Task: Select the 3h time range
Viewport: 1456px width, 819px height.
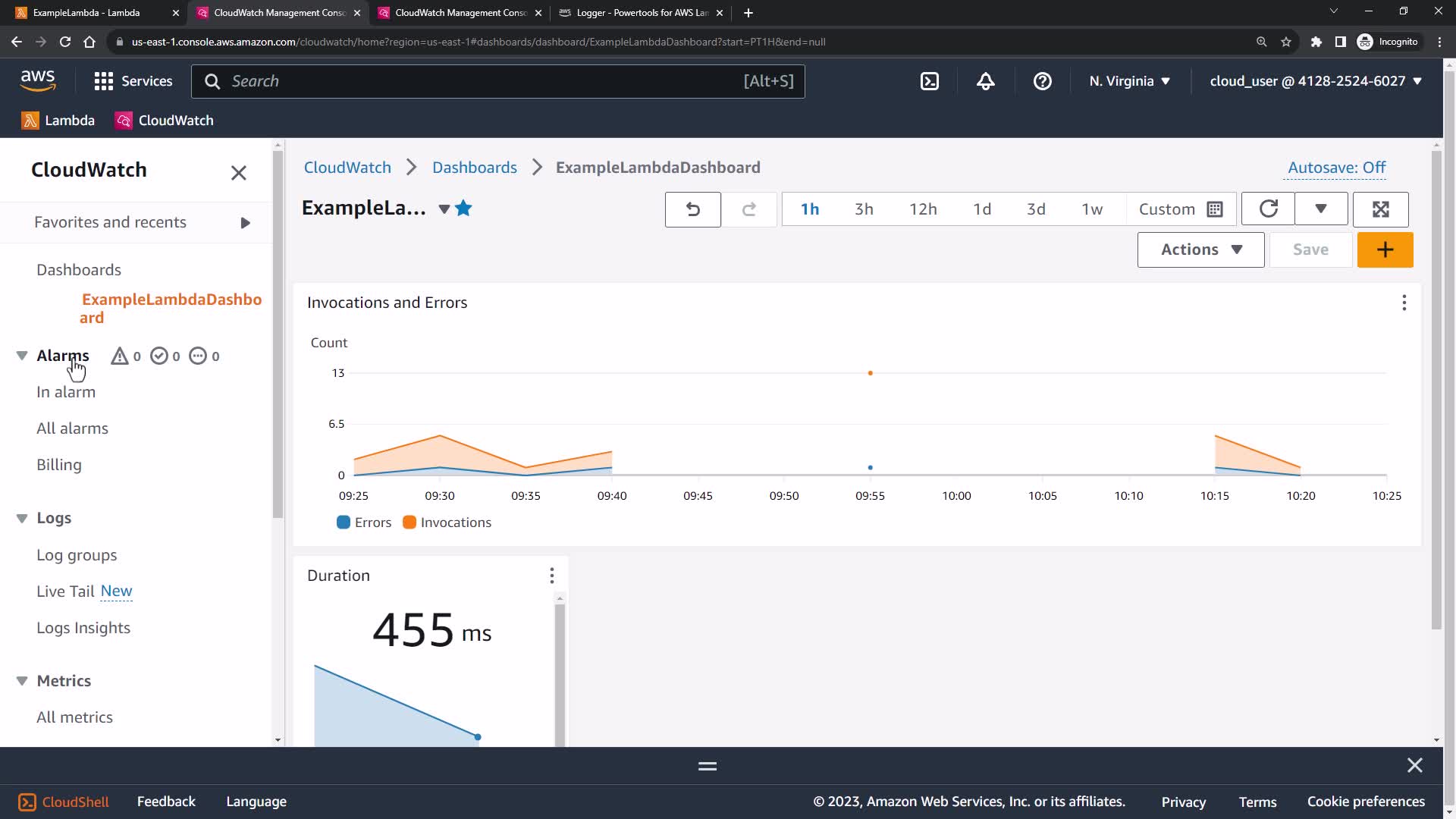Action: coord(864,209)
